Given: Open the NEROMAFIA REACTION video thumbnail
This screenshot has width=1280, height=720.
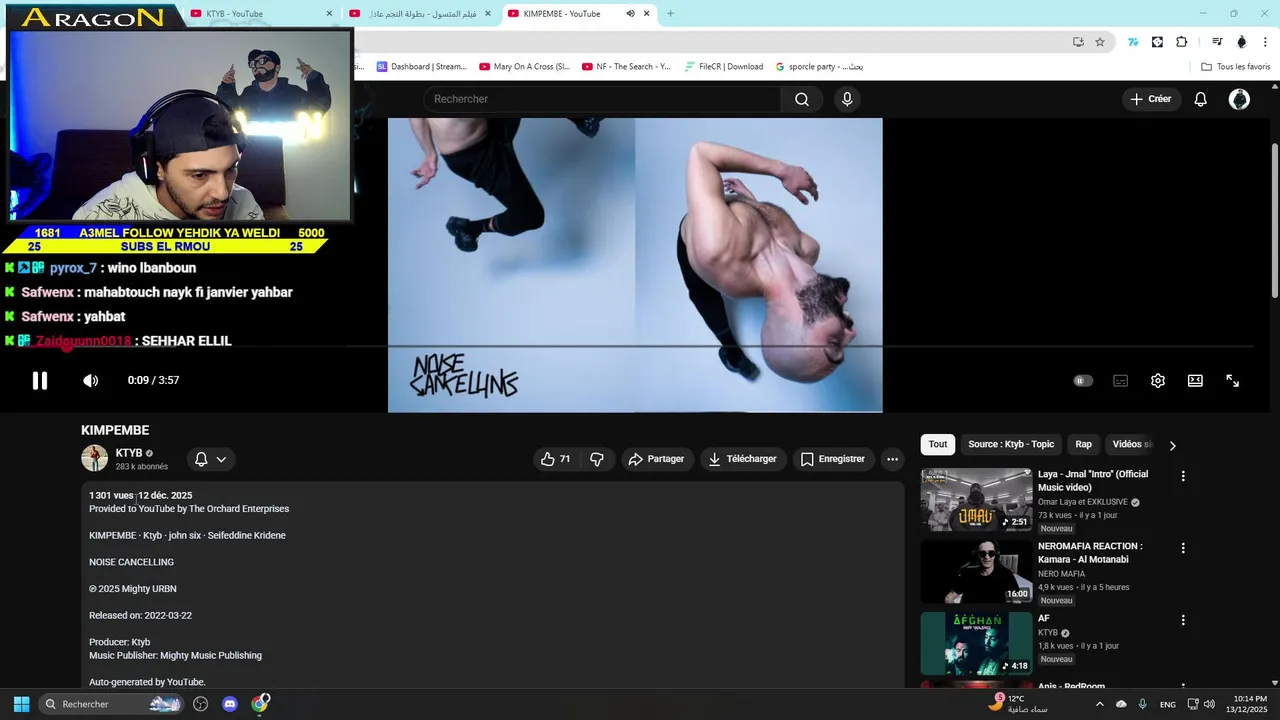Looking at the screenshot, I should pyautogui.click(x=976, y=571).
